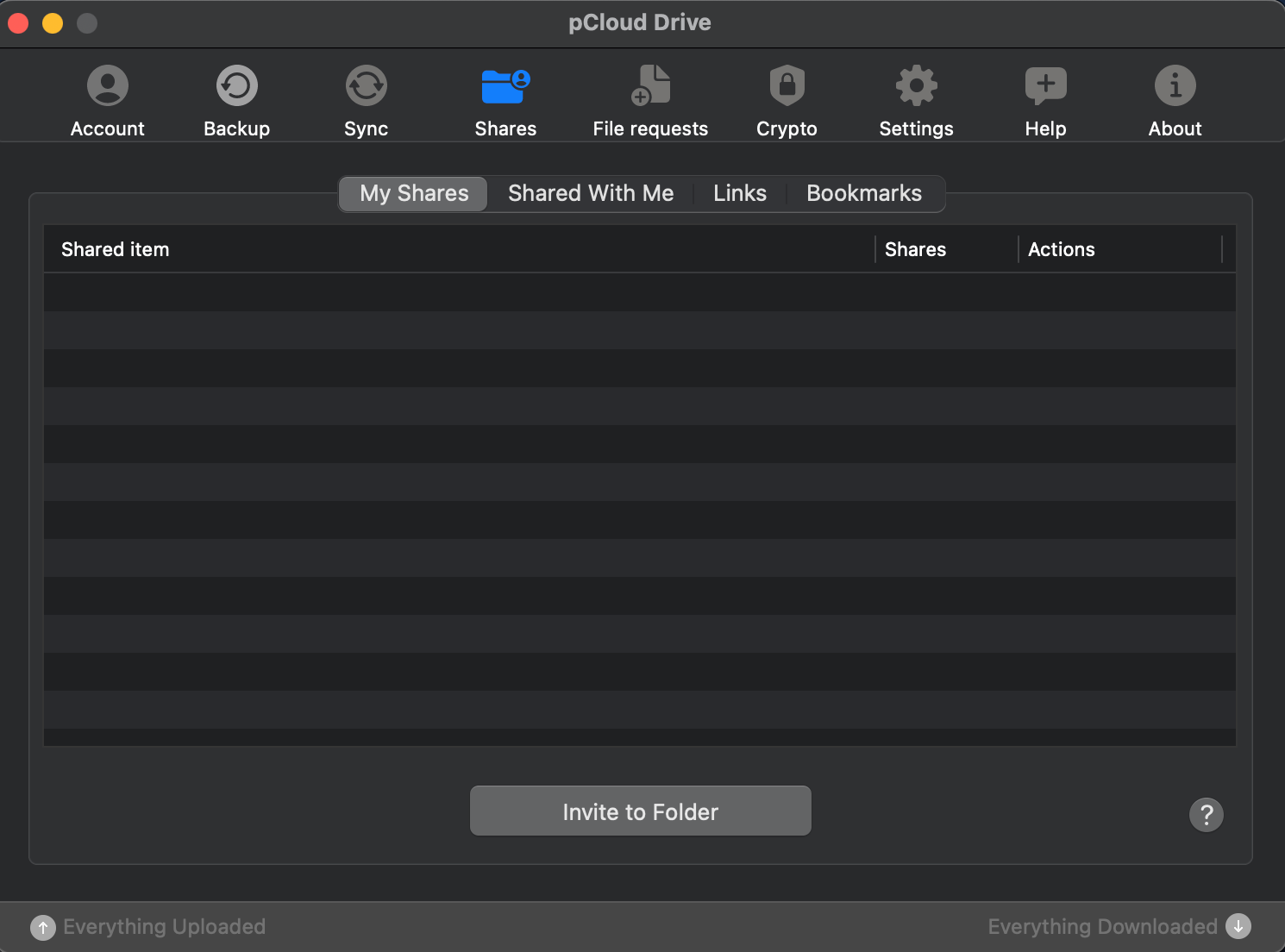Switch to the My Shares tab
The width and height of the screenshot is (1285, 952).
coord(414,193)
